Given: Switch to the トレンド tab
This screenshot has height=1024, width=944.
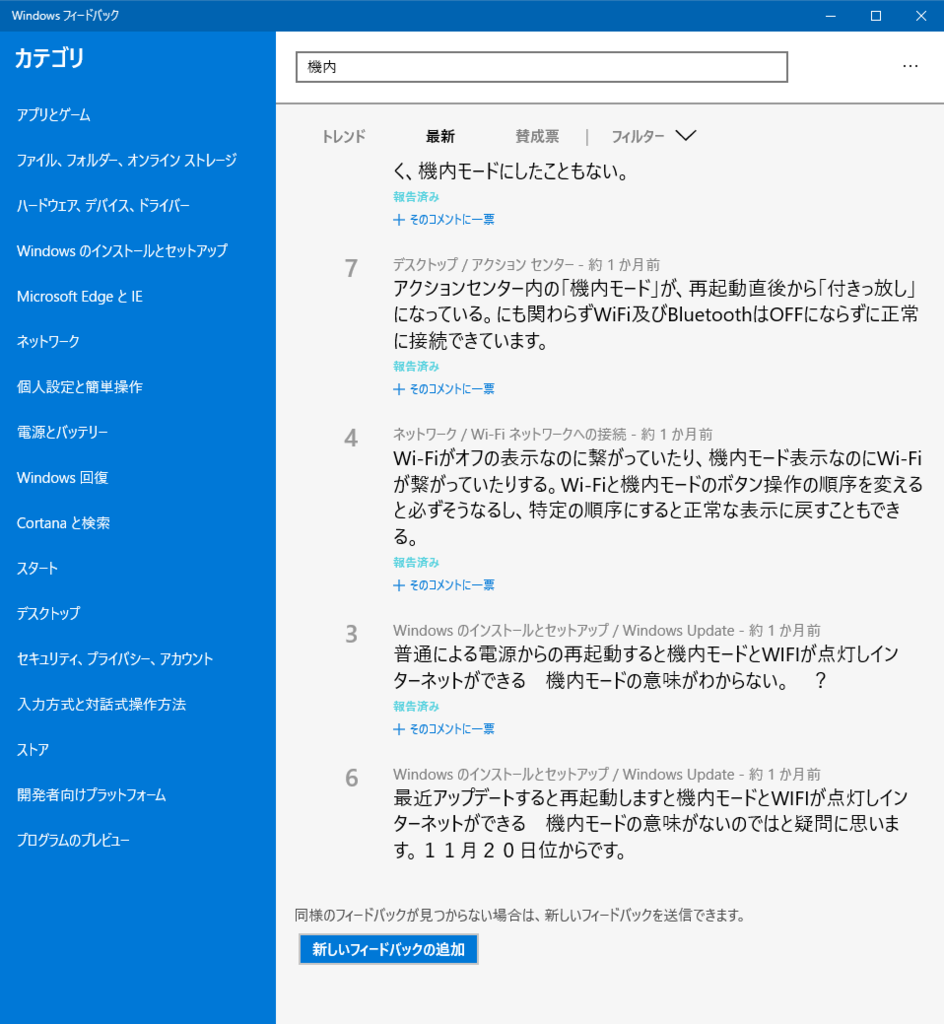Looking at the screenshot, I should pyautogui.click(x=343, y=136).
